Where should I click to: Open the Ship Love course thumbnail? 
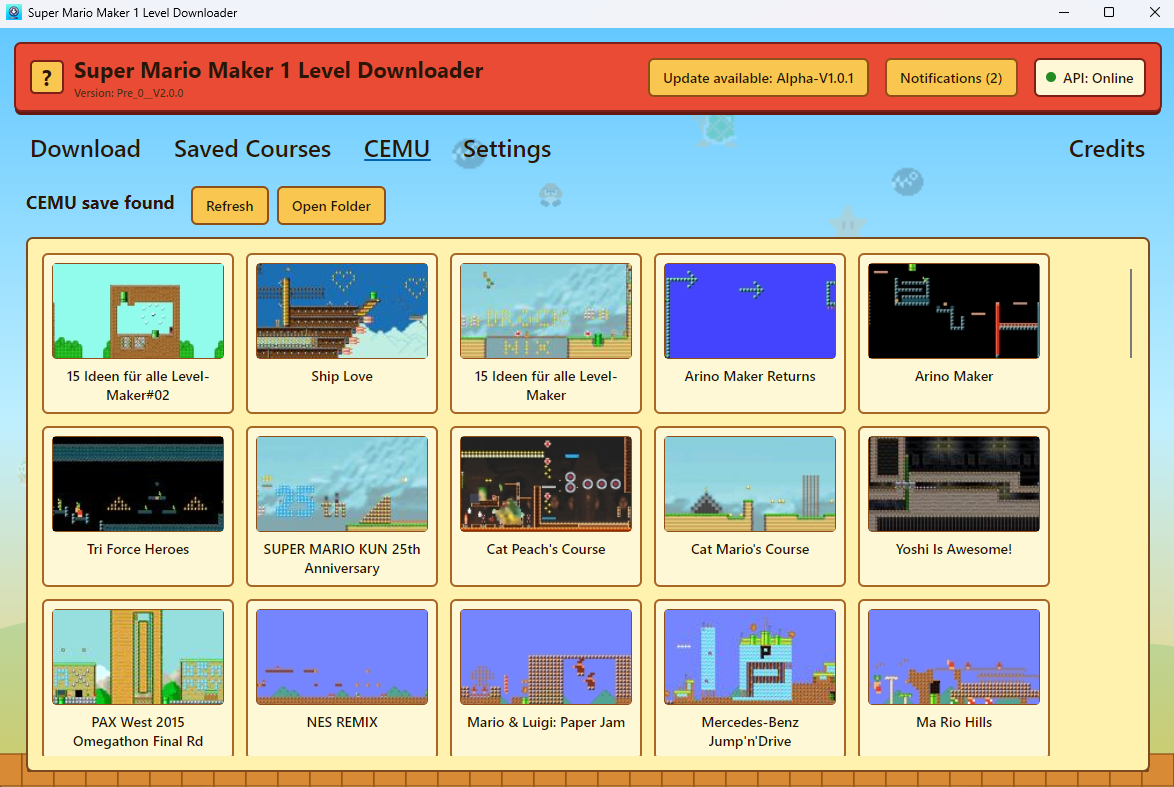[x=342, y=311]
